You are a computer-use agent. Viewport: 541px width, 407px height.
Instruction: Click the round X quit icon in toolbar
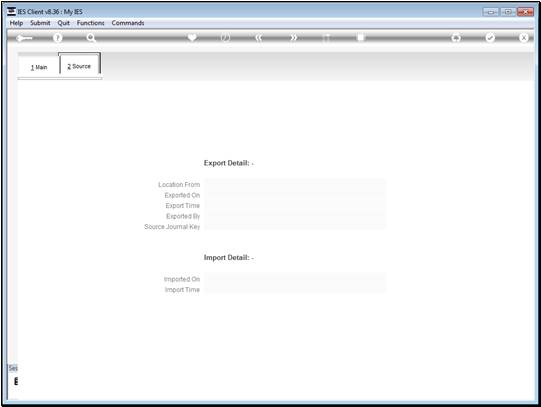(523, 38)
